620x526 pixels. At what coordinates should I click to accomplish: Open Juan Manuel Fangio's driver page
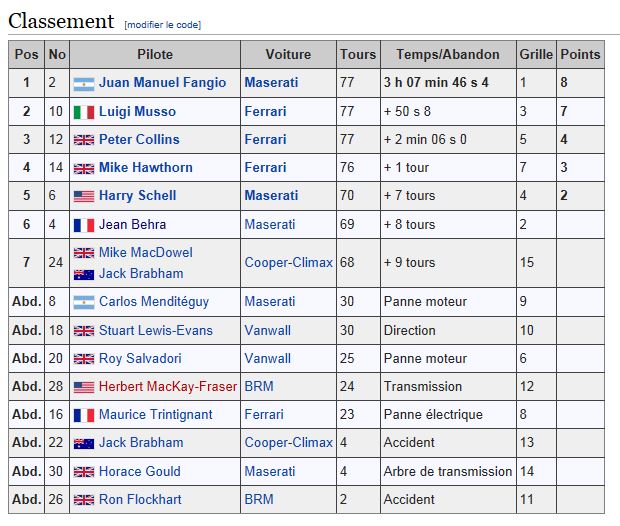(x=162, y=83)
